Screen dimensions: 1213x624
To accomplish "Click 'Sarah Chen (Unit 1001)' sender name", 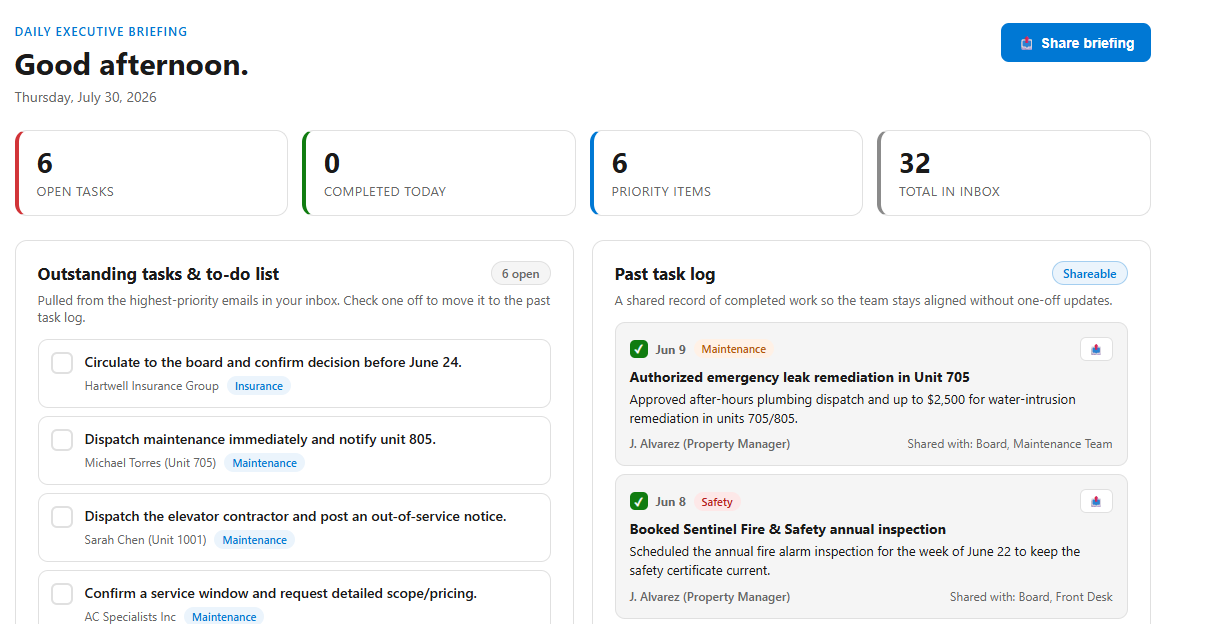I will tap(145, 540).
